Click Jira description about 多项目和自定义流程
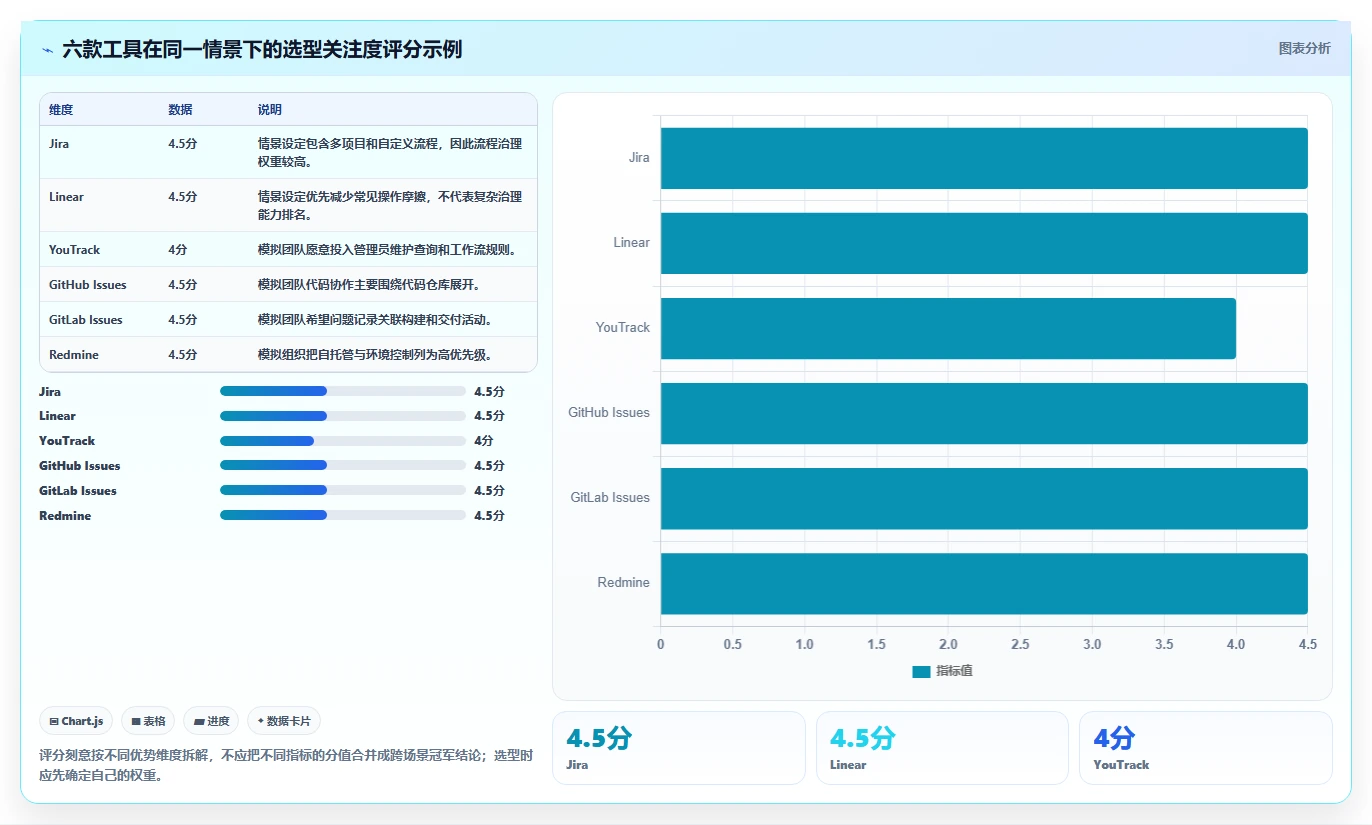The image size is (1372, 825). point(390,152)
